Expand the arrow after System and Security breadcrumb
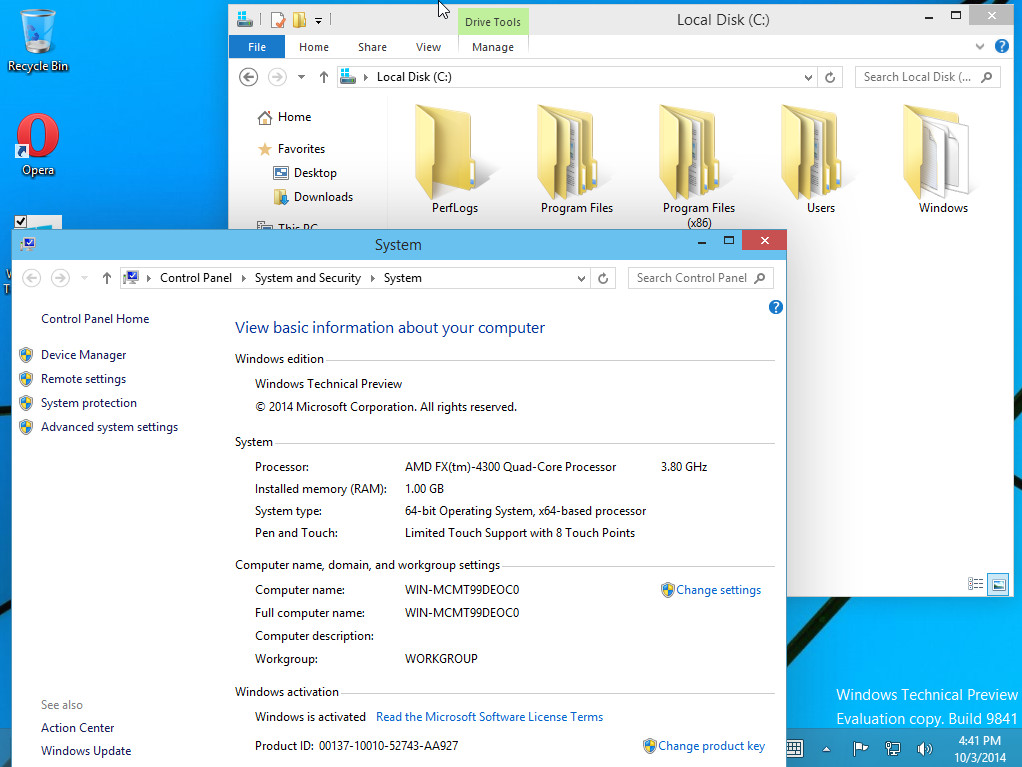This screenshot has width=1022, height=767. pyautogui.click(x=373, y=278)
